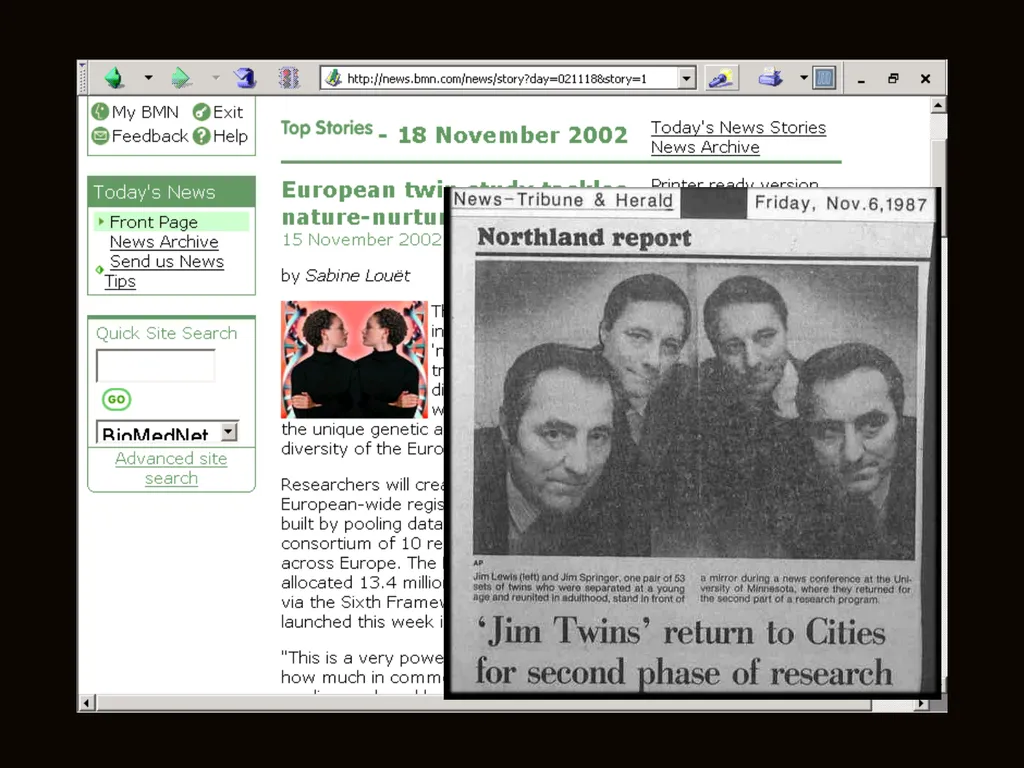Click the mirrored twins article thumbnail
1024x768 pixels.
pyautogui.click(x=354, y=359)
